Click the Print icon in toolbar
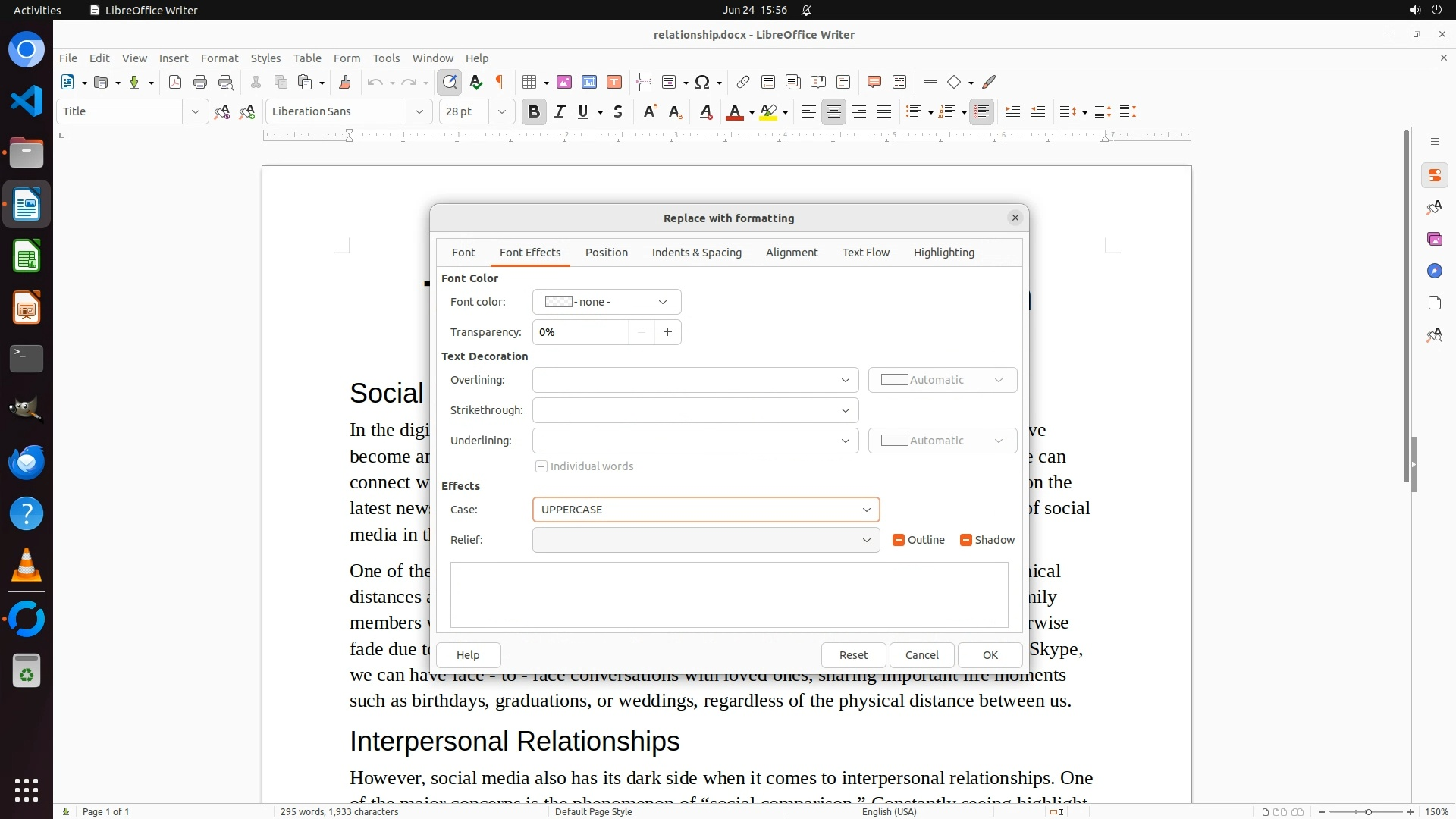1456x819 pixels. click(x=200, y=82)
